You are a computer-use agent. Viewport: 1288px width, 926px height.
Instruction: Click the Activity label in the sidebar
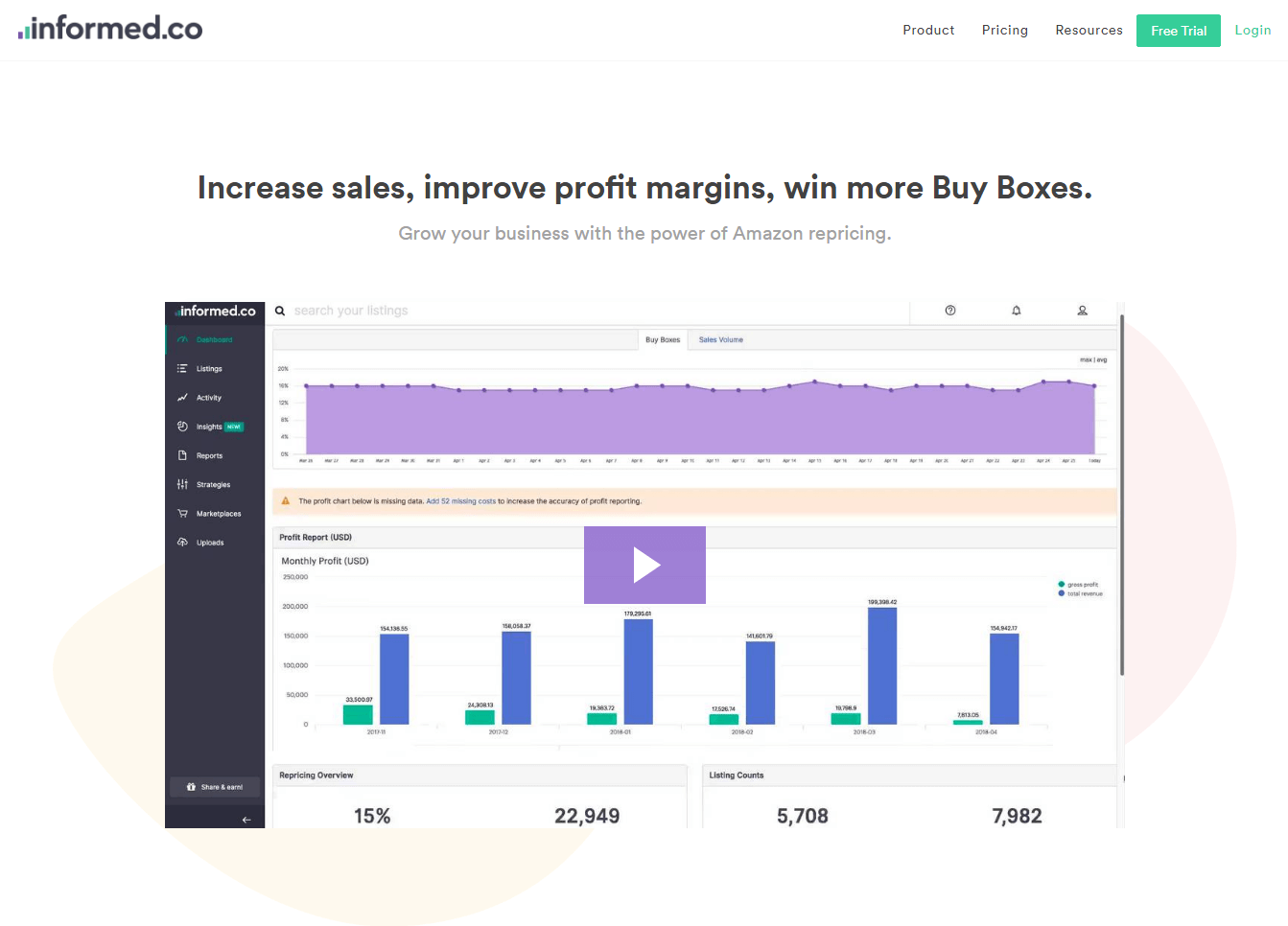209,398
